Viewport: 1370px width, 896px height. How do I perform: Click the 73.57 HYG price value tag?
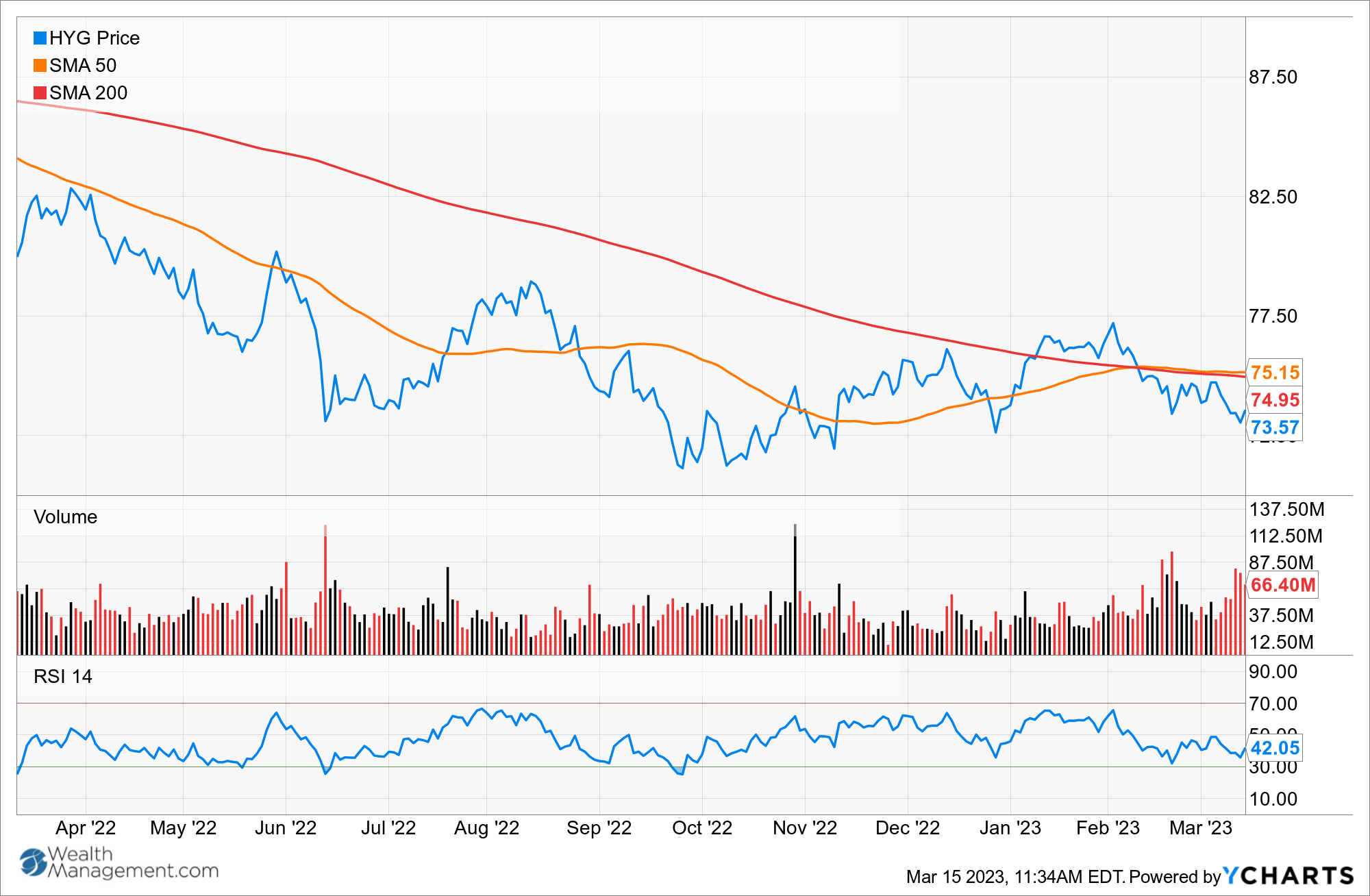pos(1274,427)
